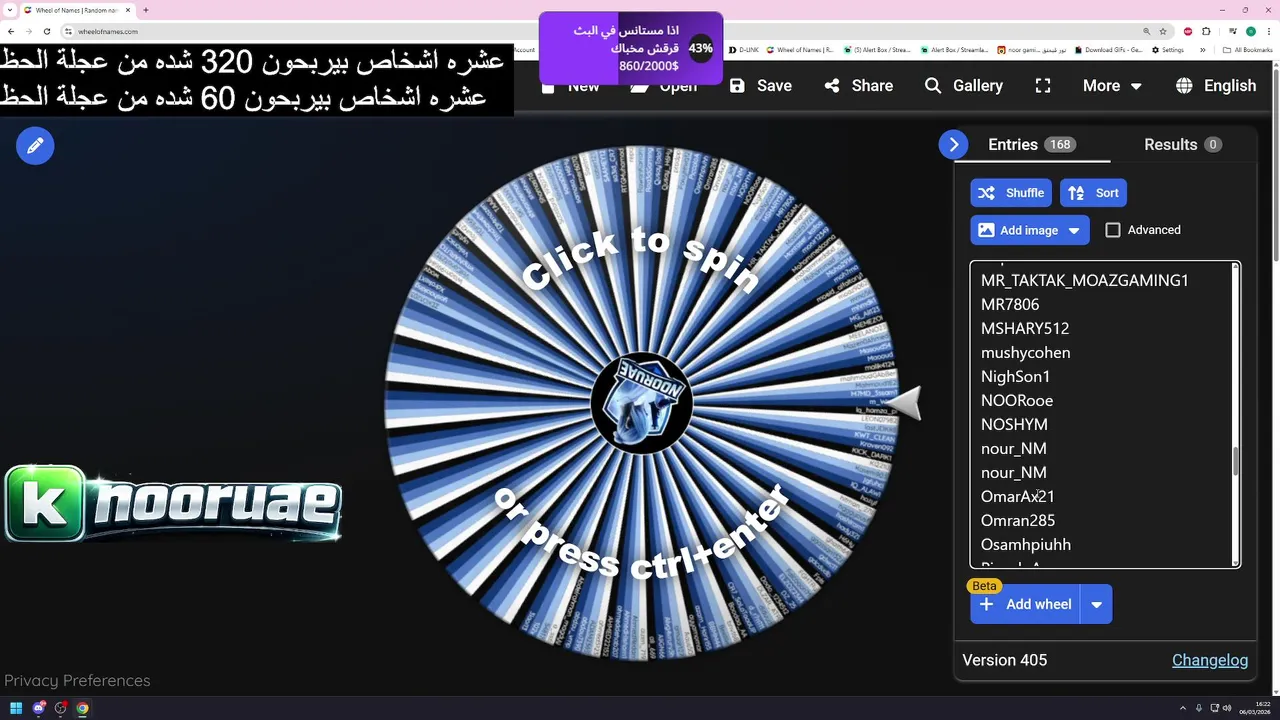
Task: Collapse the entries panel with blue chevron
Action: (954, 145)
